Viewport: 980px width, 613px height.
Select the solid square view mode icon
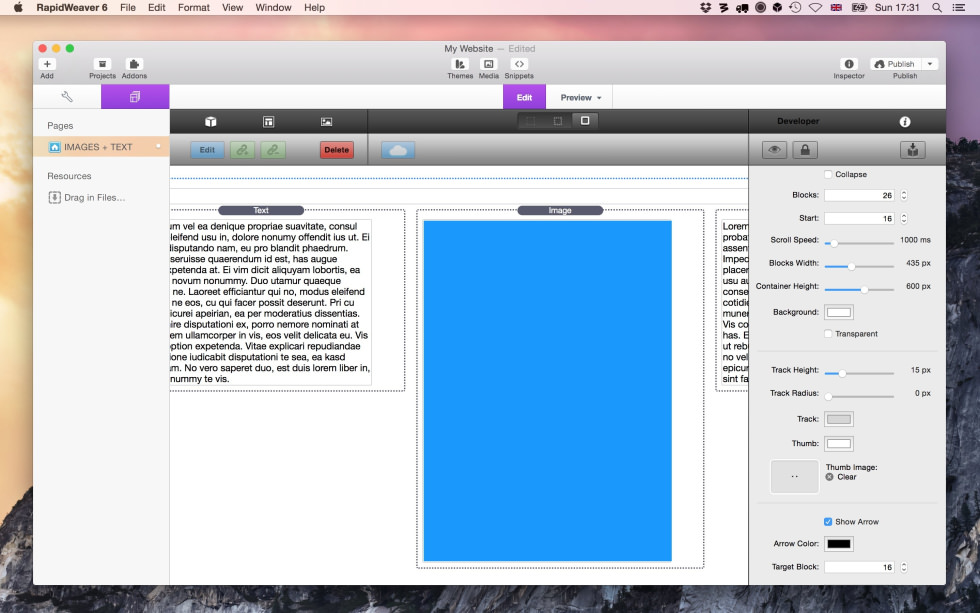(x=585, y=121)
